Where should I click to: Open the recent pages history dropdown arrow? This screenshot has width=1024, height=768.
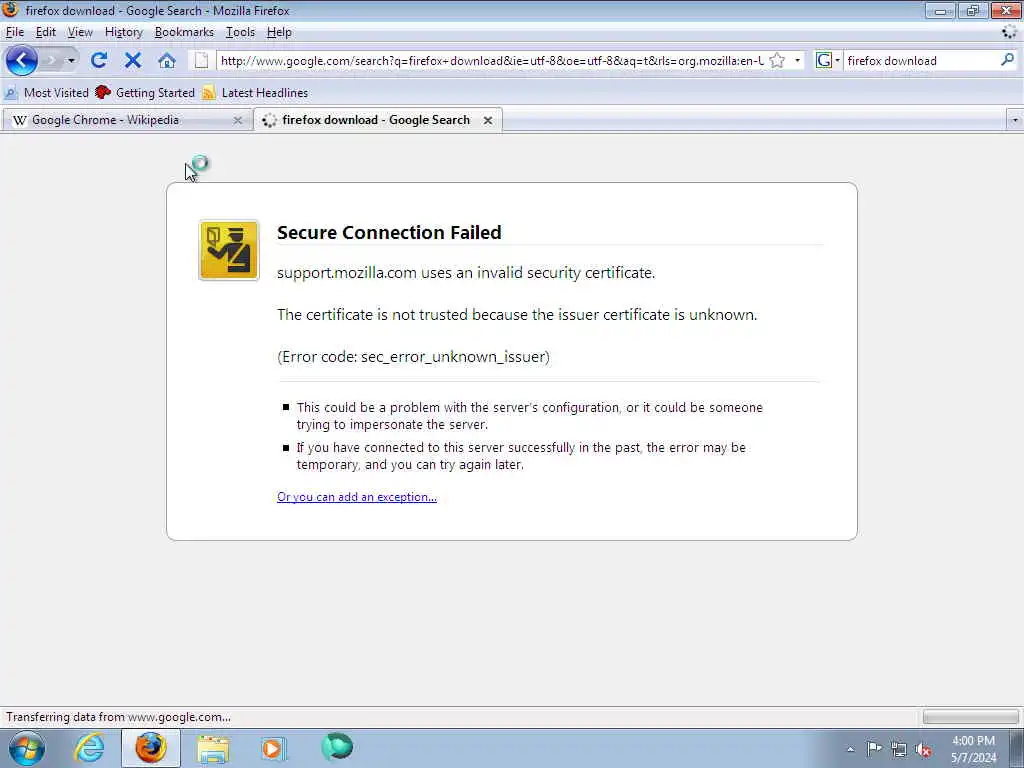[71, 61]
